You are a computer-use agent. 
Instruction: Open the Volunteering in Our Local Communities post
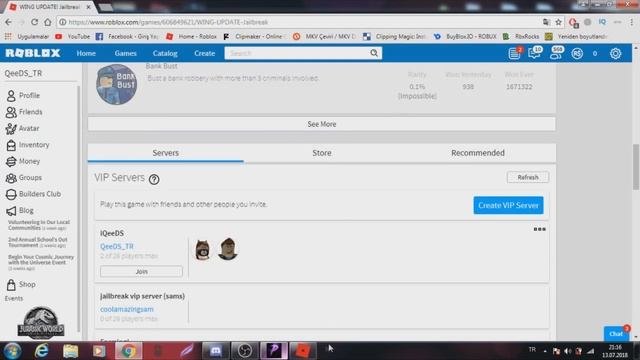(39, 225)
